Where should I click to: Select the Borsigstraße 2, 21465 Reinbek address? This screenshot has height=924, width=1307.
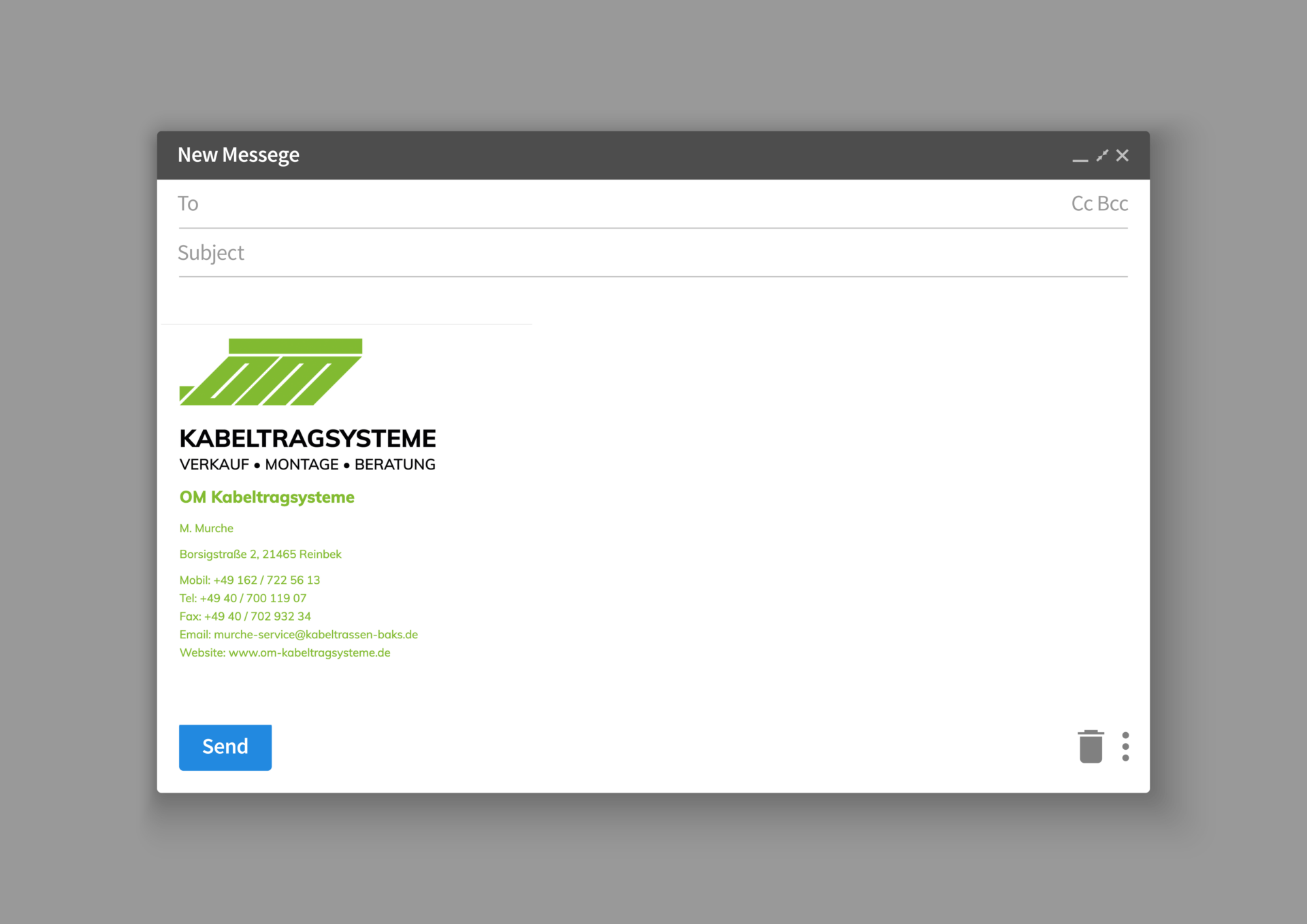pos(261,554)
